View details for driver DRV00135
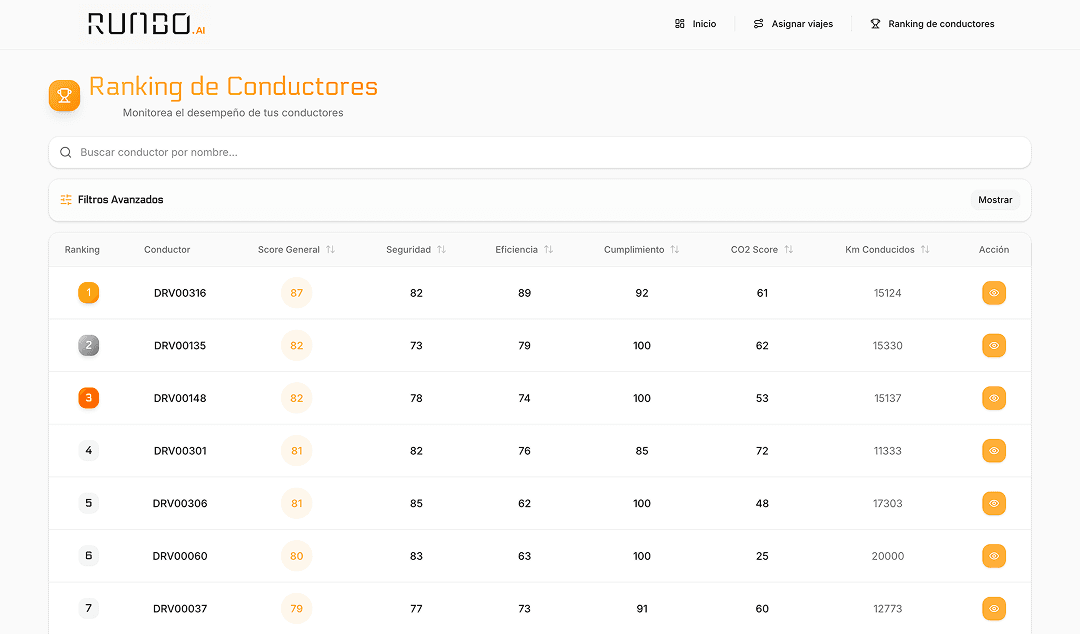The width and height of the screenshot is (1080, 634). 993,345
